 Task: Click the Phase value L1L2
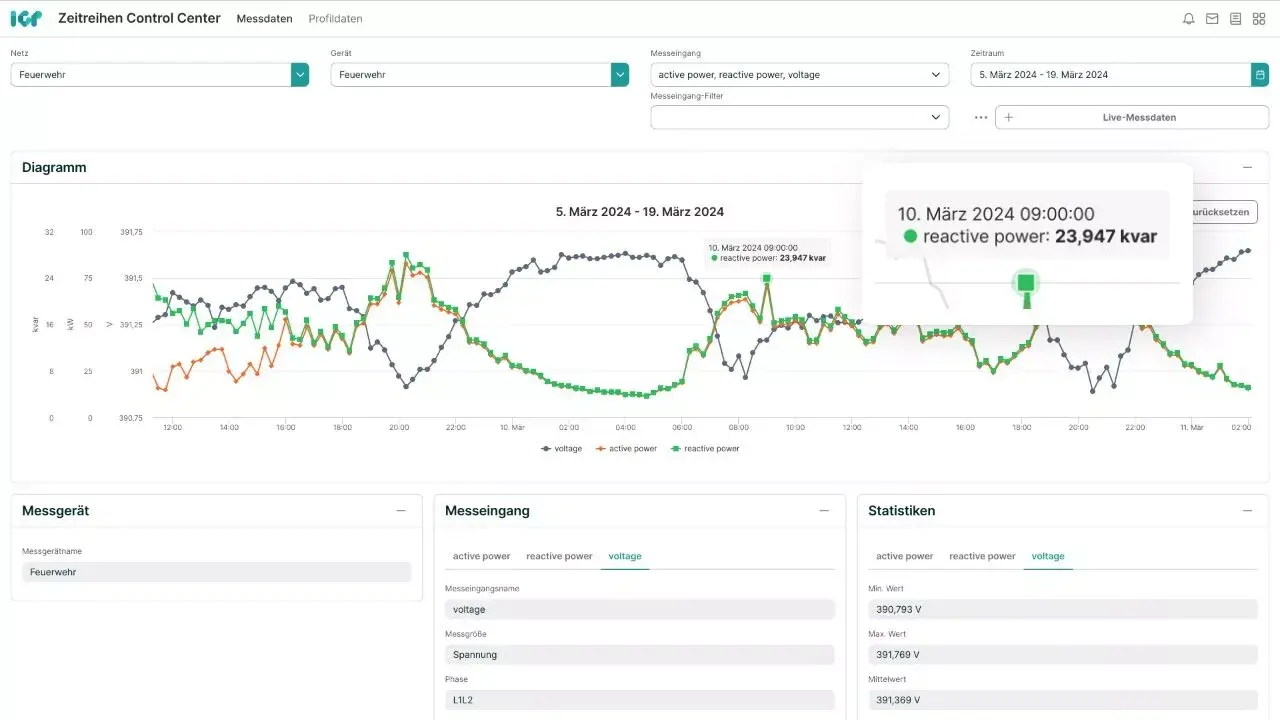coord(640,700)
